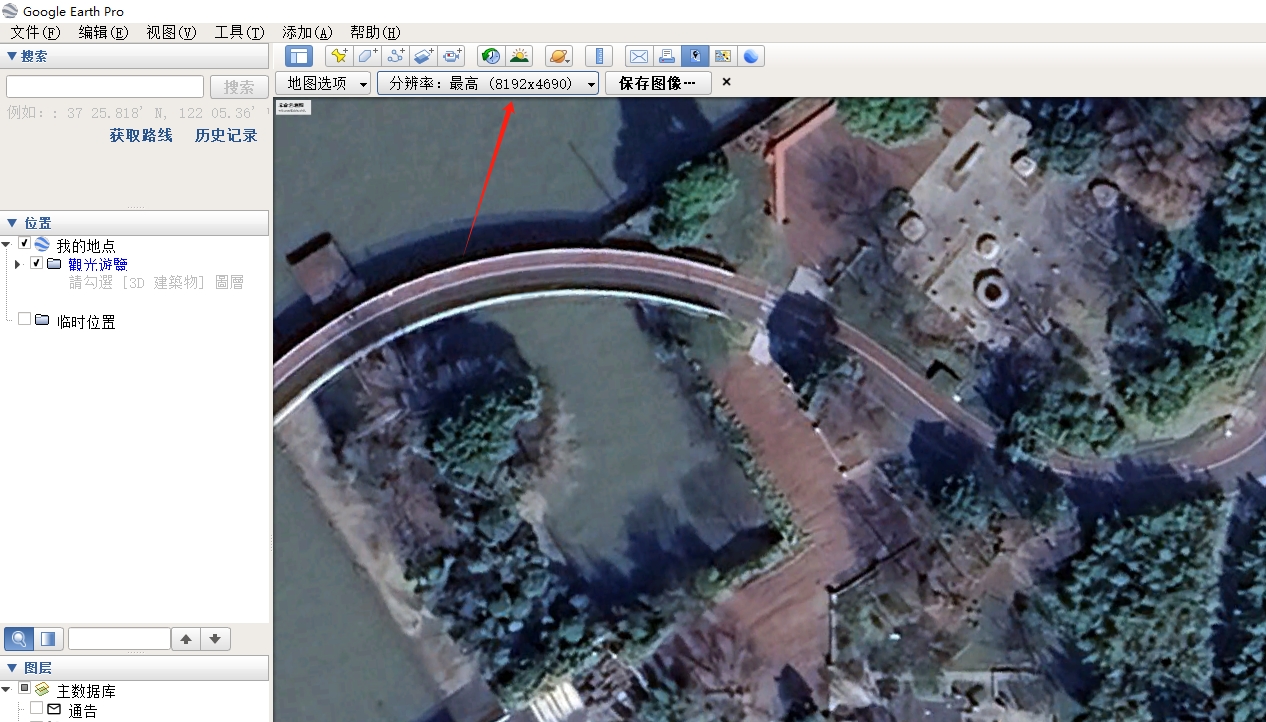Toggle the 主数据库 checkbox
The height and width of the screenshot is (722, 1266).
pyautogui.click(x=25, y=689)
